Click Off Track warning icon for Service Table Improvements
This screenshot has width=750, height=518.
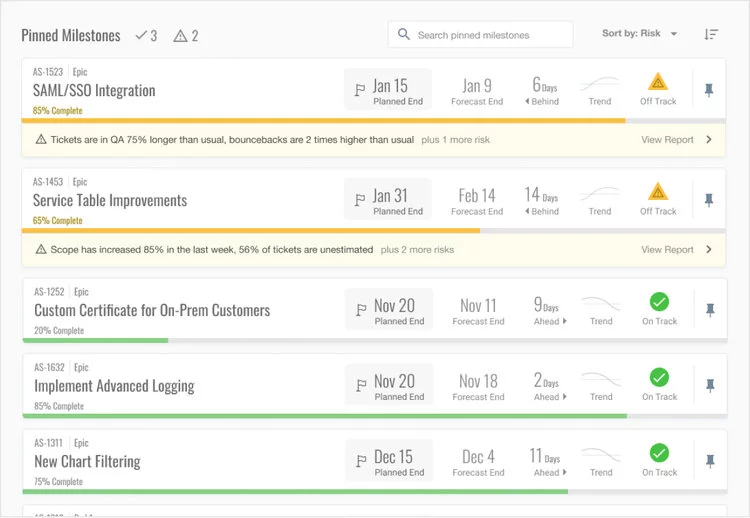(658, 192)
